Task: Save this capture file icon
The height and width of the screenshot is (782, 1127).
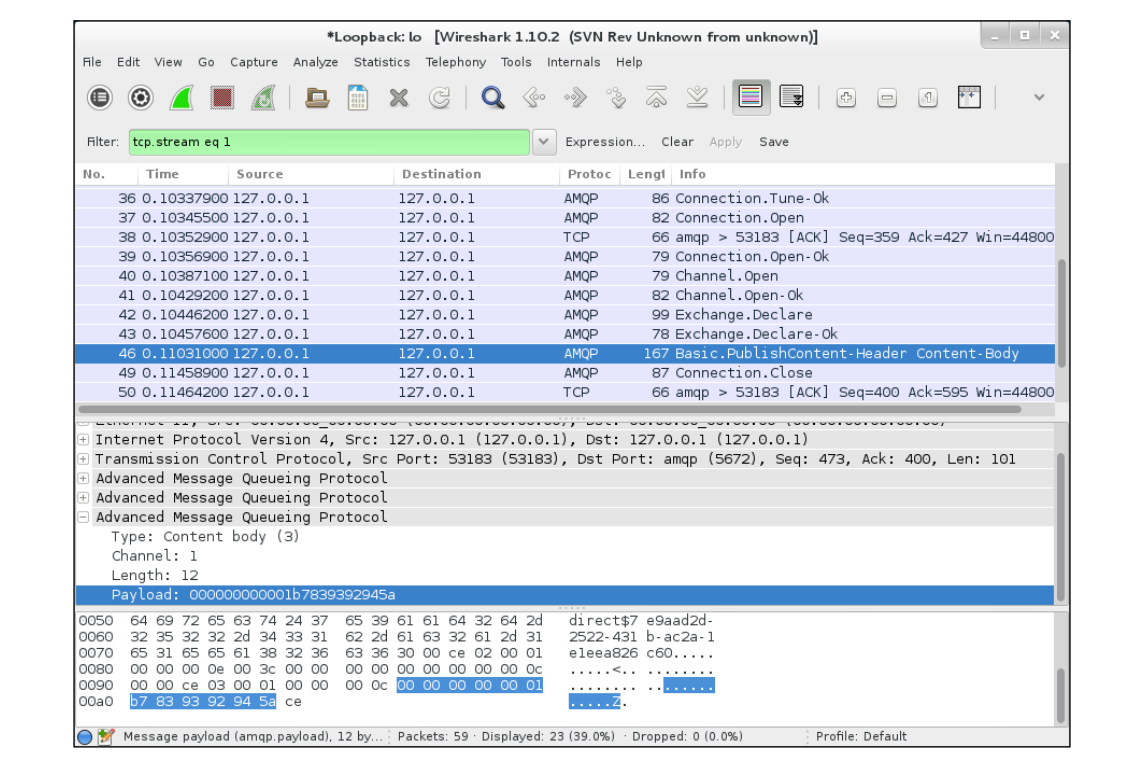Action: pos(358,97)
